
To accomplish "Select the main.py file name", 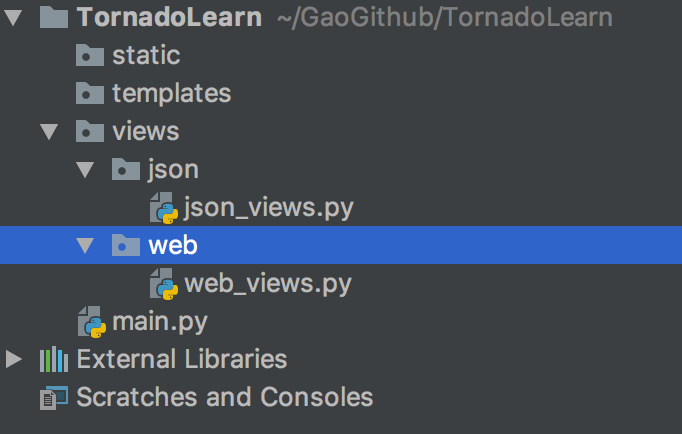I will pyautogui.click(x=161, y=321).
